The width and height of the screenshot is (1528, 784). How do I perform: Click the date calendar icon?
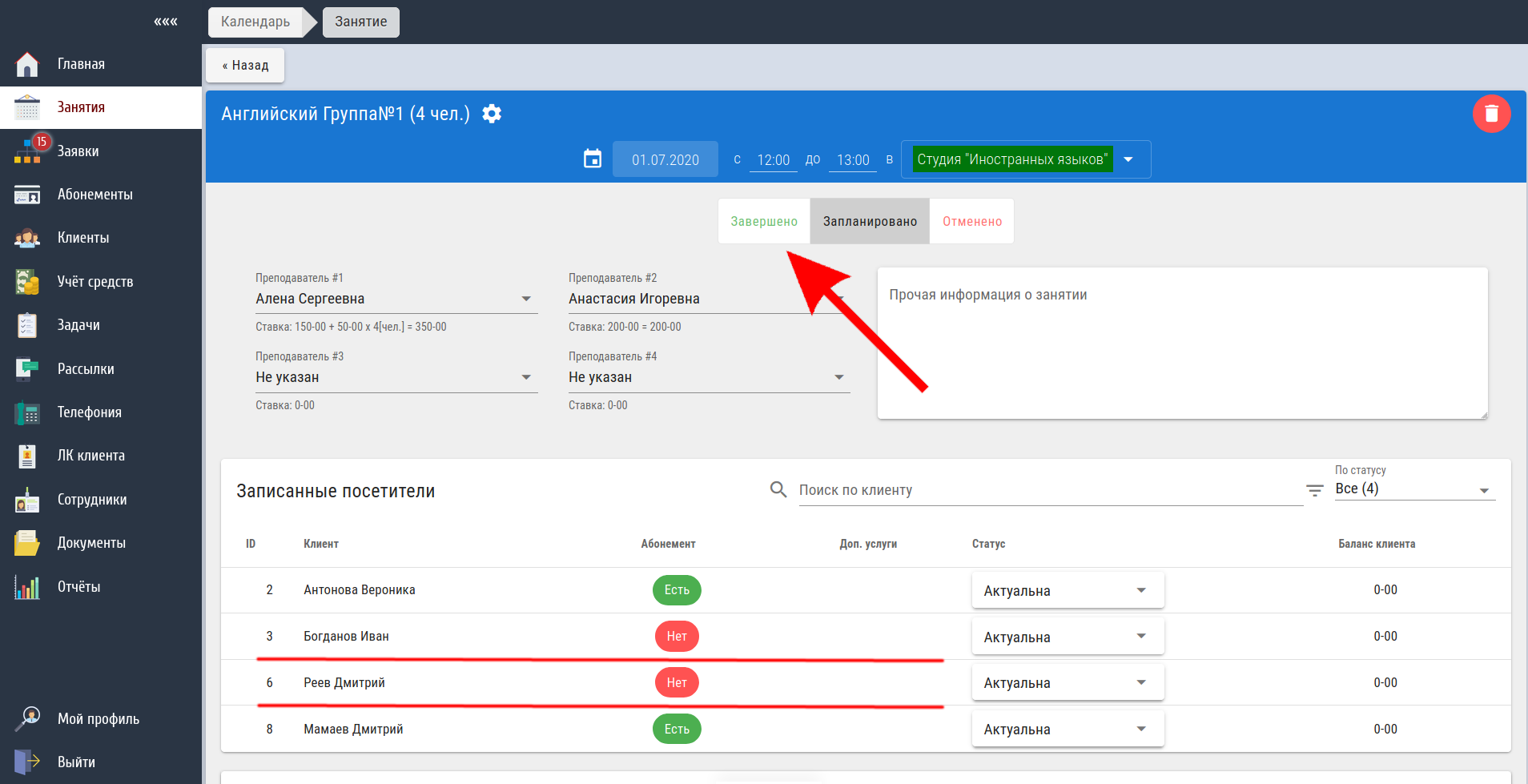coord(593,159)
